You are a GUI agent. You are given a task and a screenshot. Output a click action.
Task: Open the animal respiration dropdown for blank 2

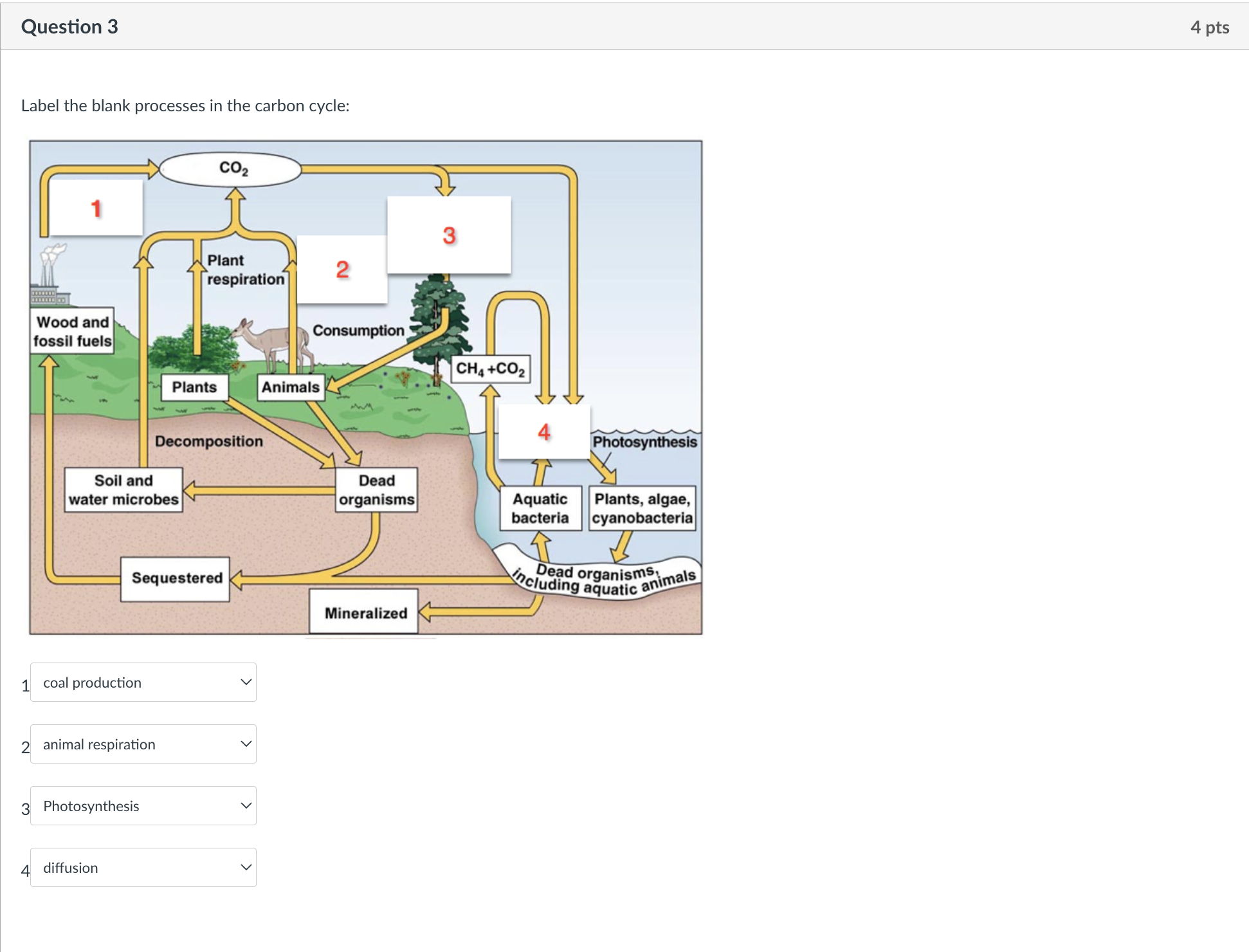pos(143,744)
